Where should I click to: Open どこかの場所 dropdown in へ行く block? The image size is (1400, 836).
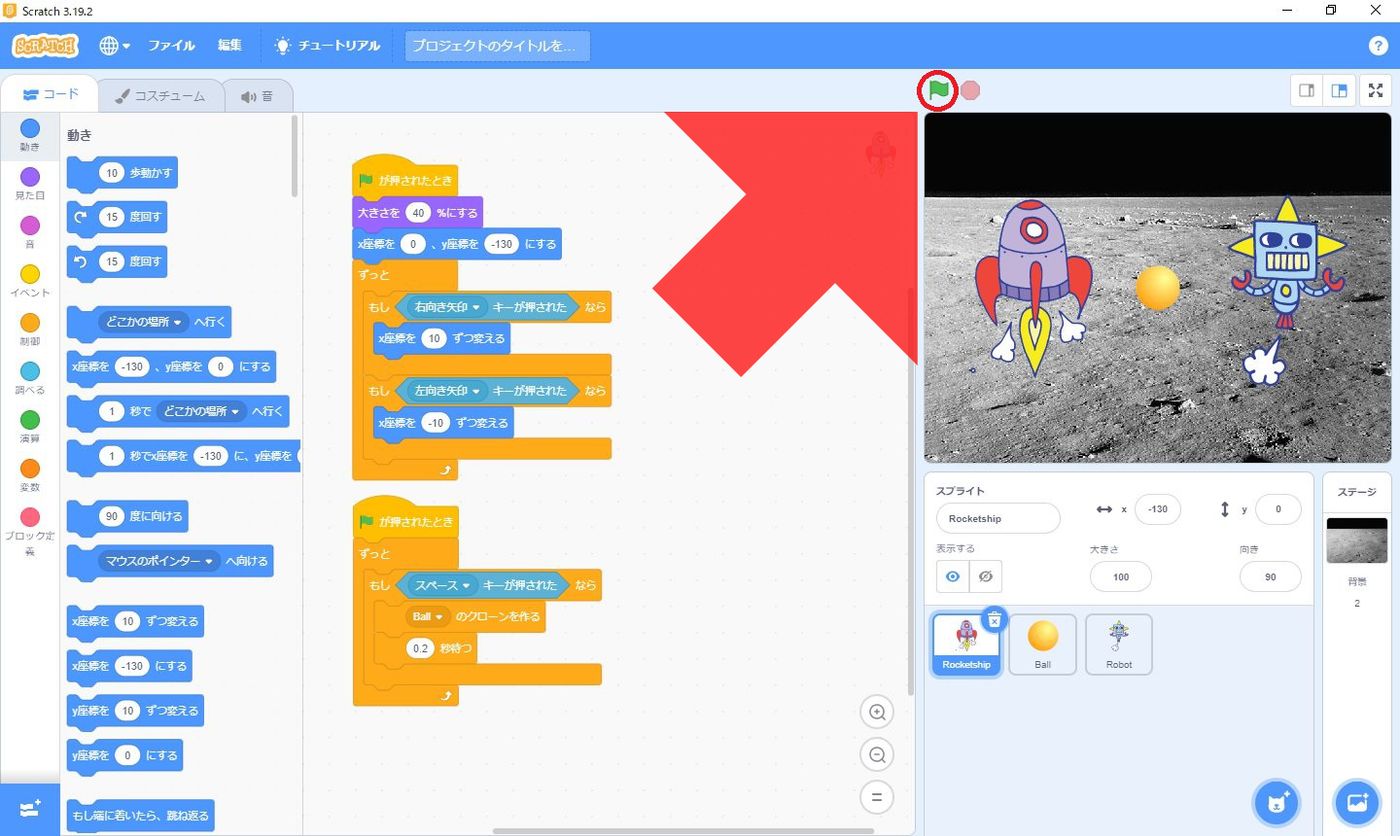(145, 322)
